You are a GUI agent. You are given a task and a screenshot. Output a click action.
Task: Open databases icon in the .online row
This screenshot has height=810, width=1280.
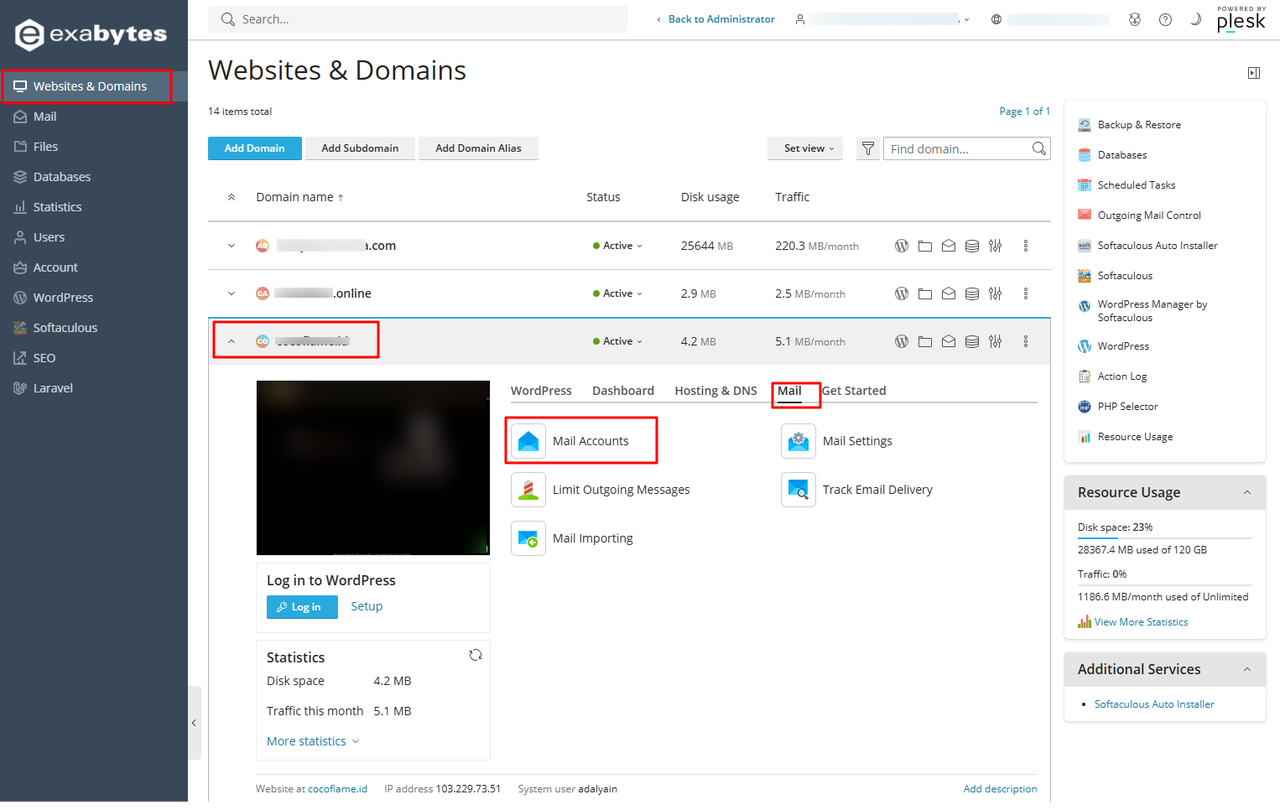click(x=972, y=294)
